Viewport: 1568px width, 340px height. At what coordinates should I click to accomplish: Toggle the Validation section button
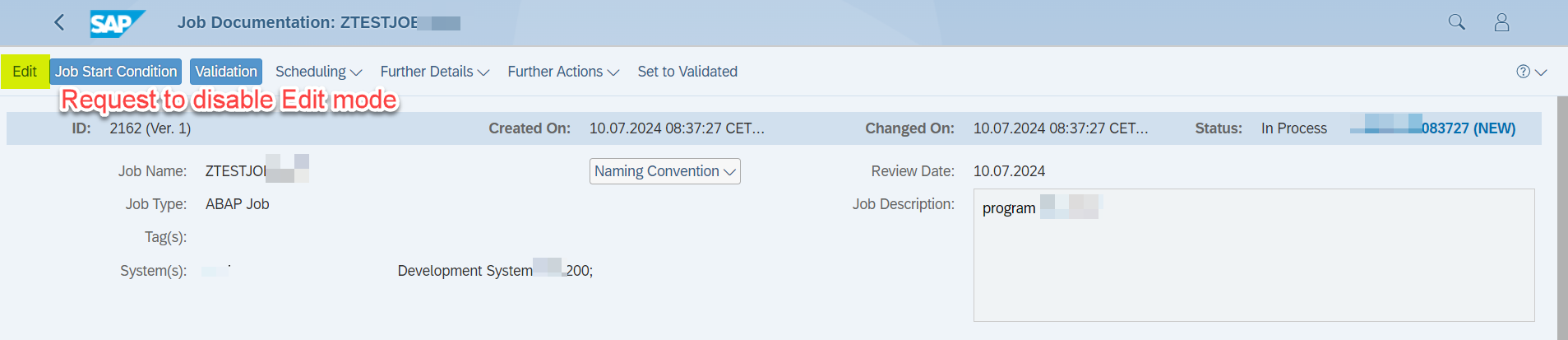pos(226,72)
